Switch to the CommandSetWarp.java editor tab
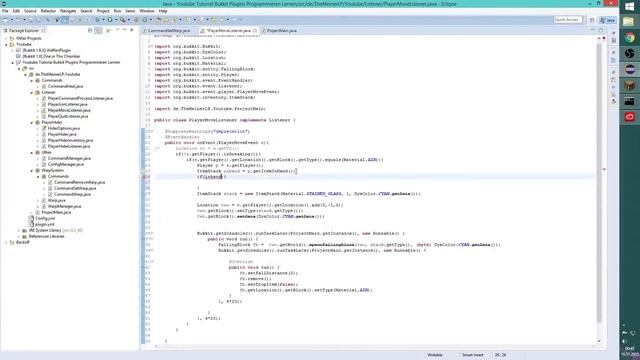The width and height of the screenshot is (640, 360). click(169, 31)
